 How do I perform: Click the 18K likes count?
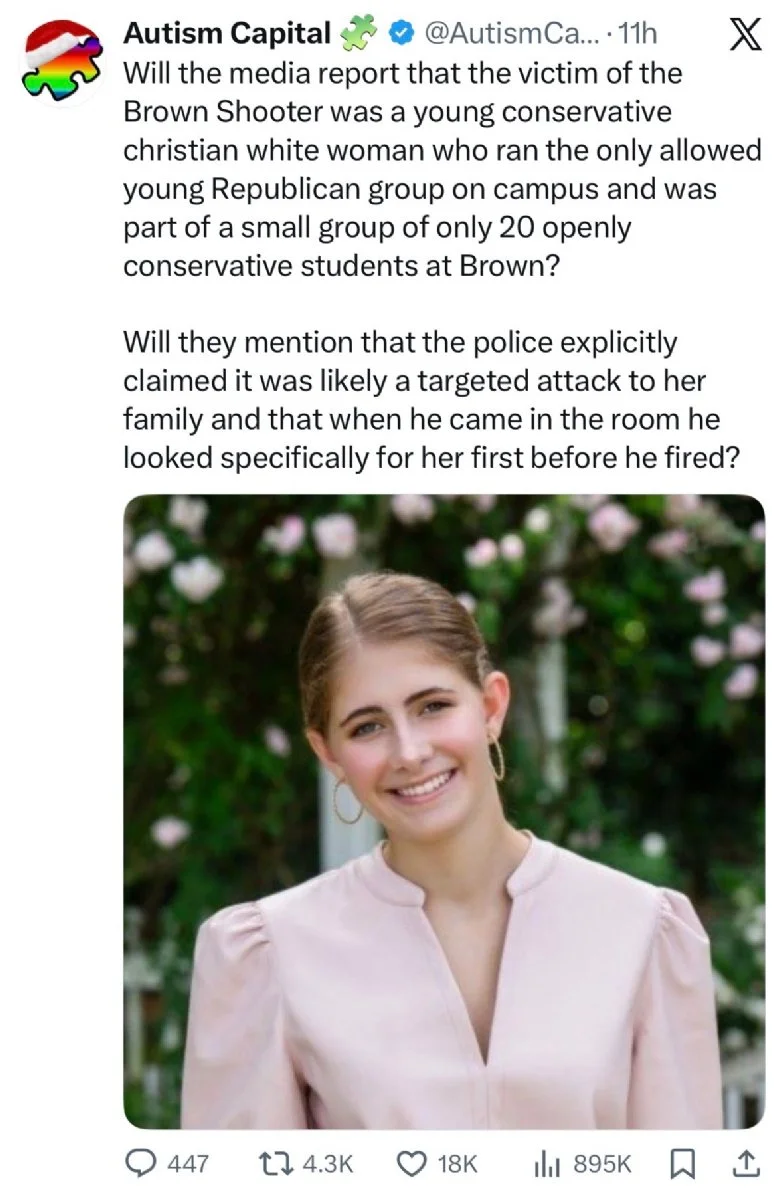pyautogui.click(x=458, y=1163)
